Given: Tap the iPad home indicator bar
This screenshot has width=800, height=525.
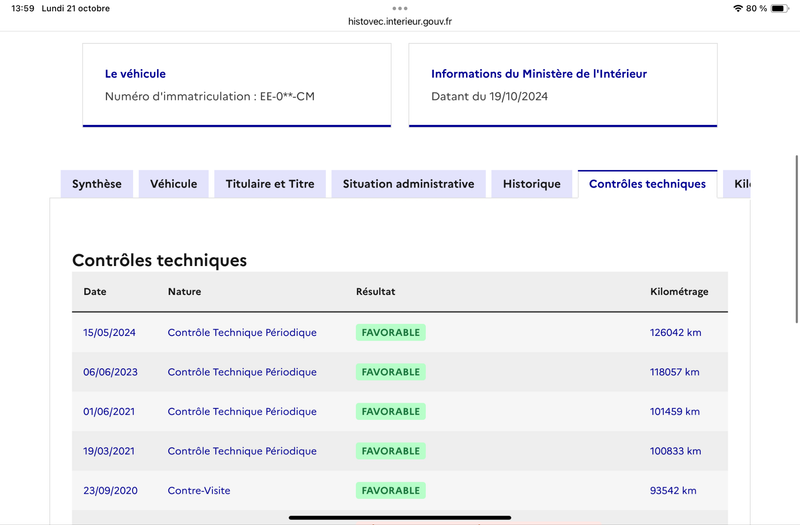Looking at the screenshot, I should pos(400,517).
